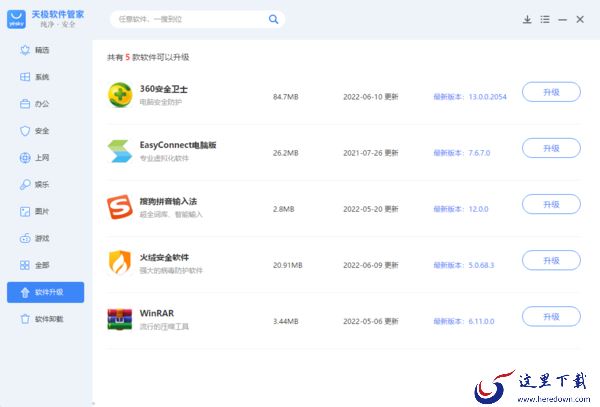The width and height of the screenshot is (600, 407).
Task: Click the 火绒安全软件 title text
Action: tap(164, 257)
